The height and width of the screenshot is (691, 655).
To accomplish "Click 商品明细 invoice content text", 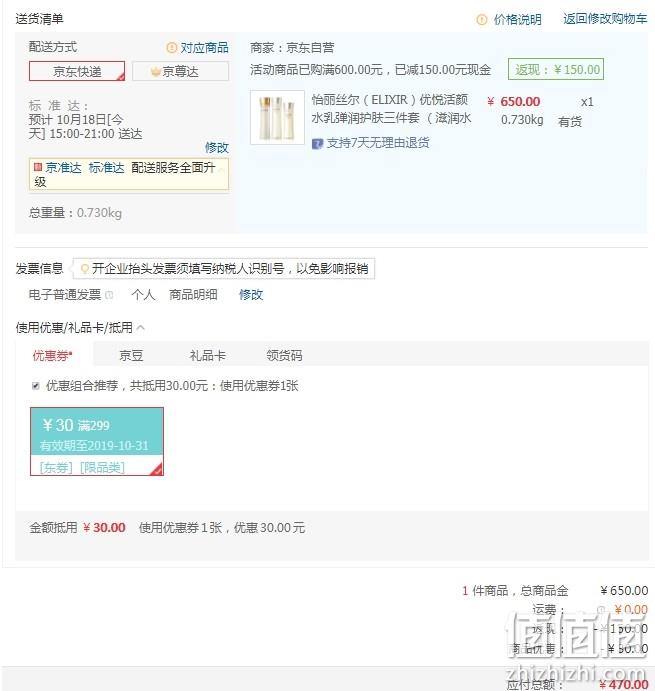I will [x=194, y=294].
